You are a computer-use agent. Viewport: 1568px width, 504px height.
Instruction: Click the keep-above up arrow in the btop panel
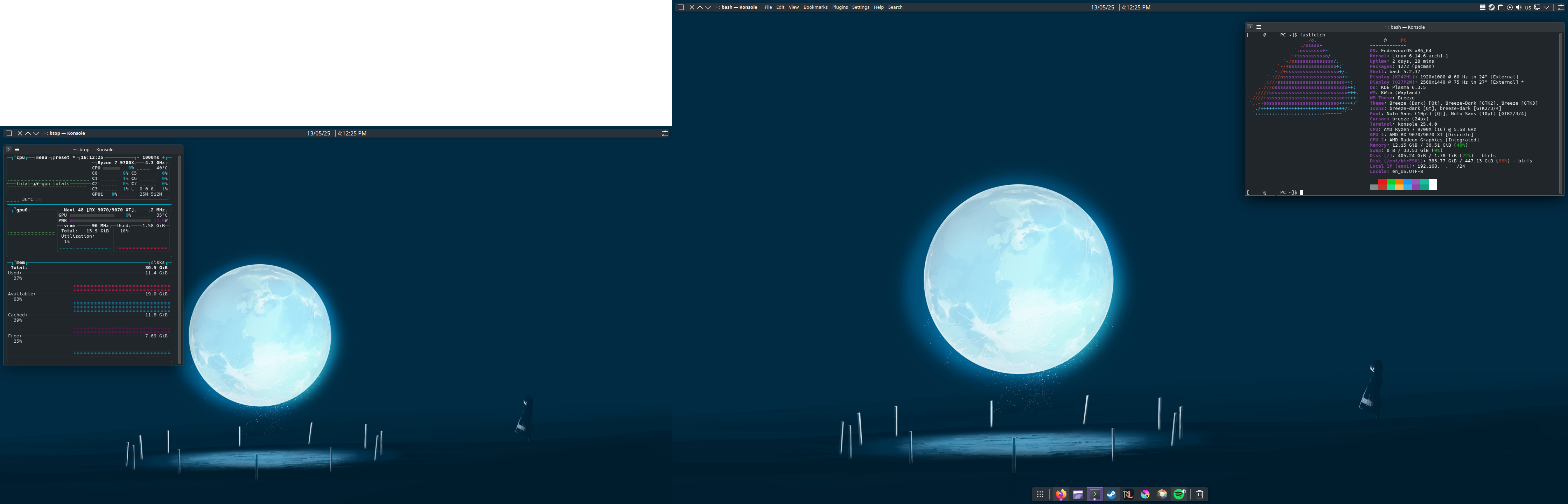pyautogui.click(x=28, y=133)
